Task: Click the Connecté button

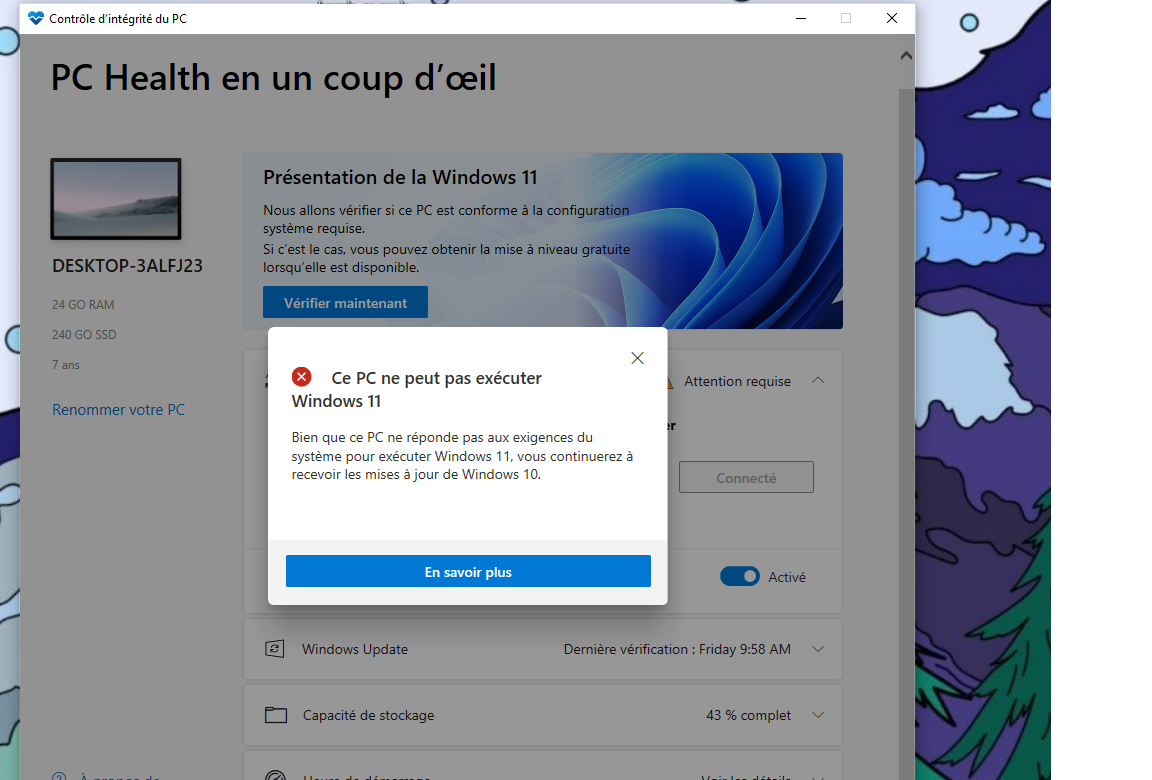Action: [x=746, y=477]
